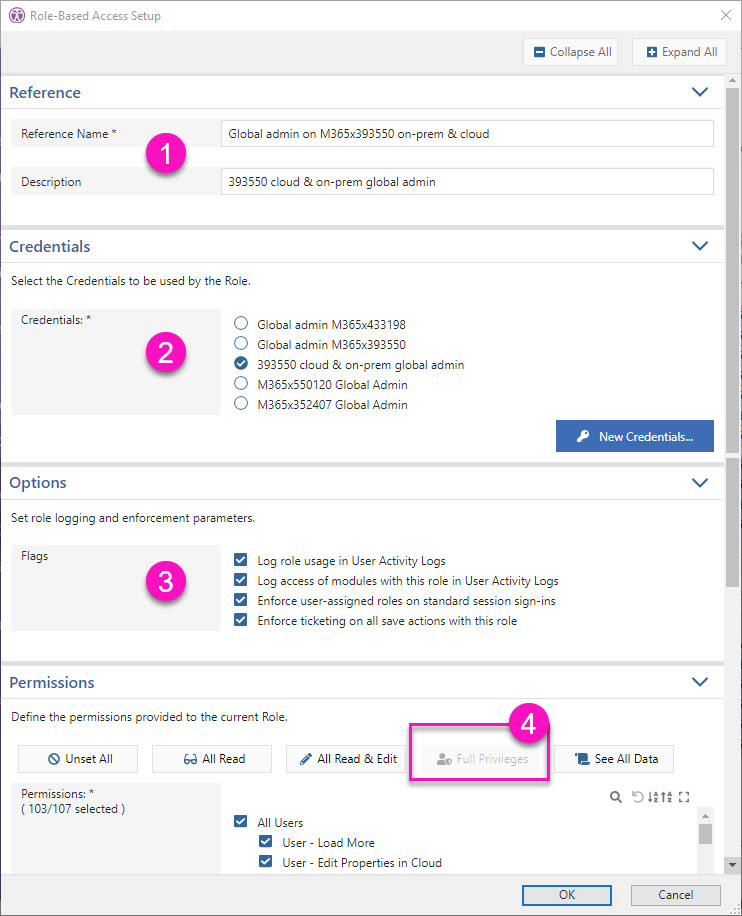
Task: Expand permissions tree using bracket fullscreen icon
Action: [x=685, y=797]
